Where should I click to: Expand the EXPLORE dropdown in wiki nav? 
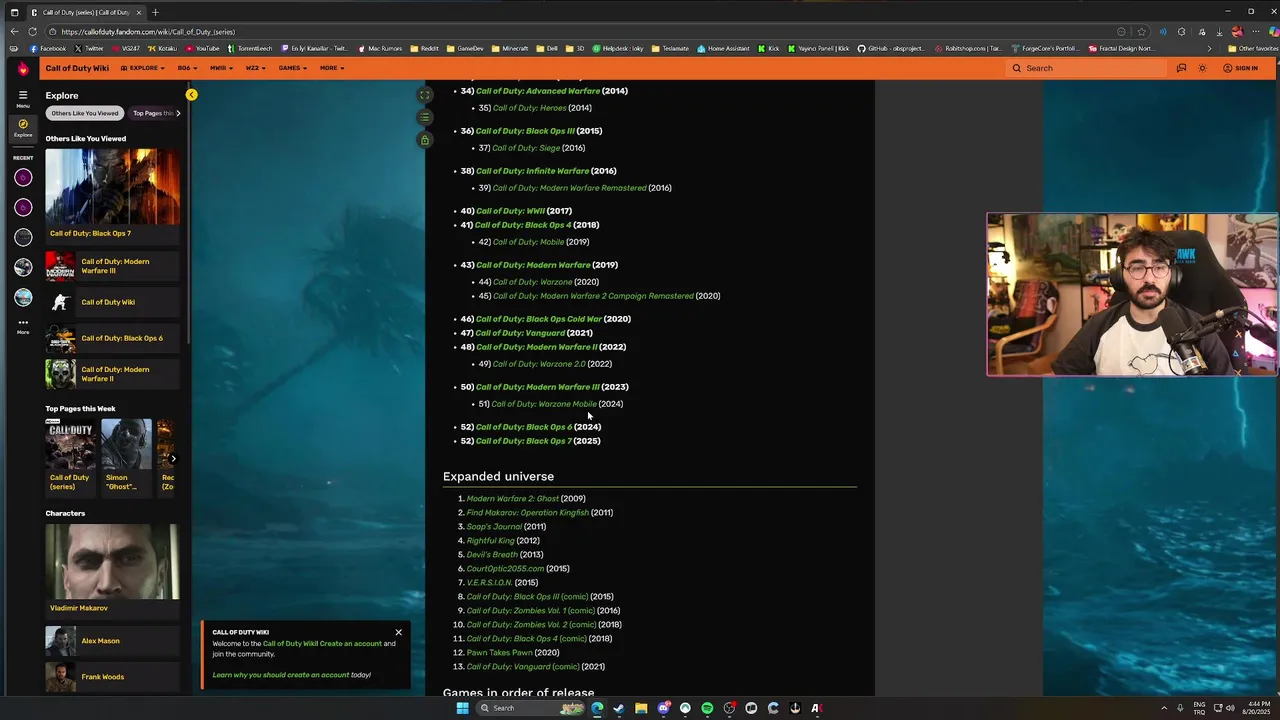click(x=143, y=68)
